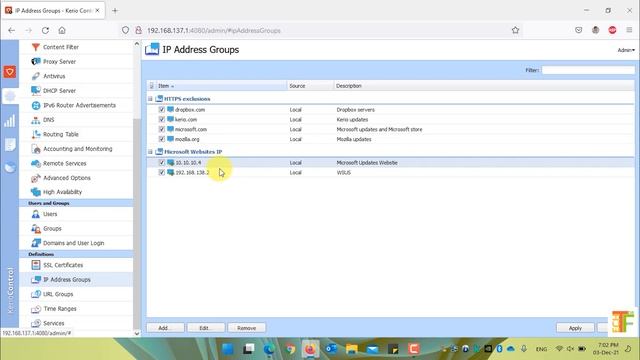
Task: Click the Edit button
Action: tap(206, 328)
